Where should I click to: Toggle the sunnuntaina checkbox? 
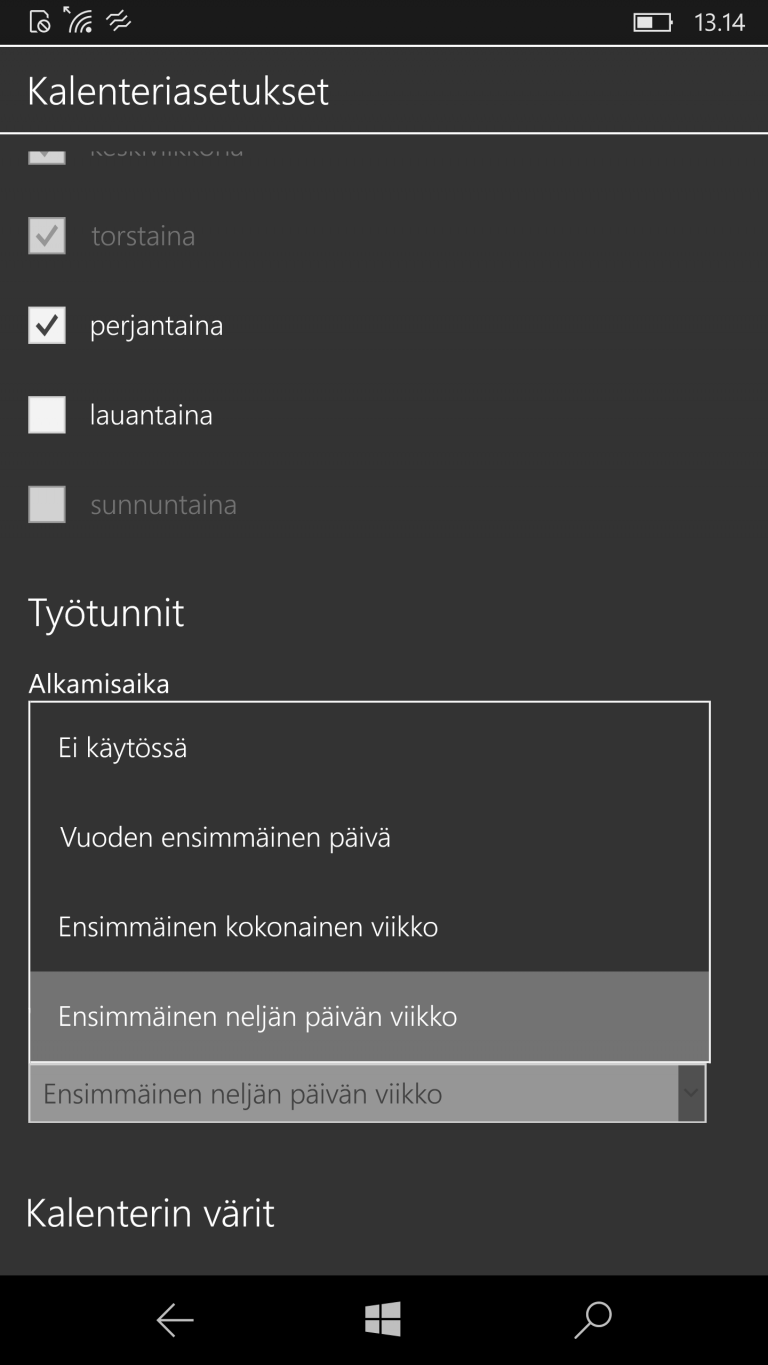(x=46, y=504)
